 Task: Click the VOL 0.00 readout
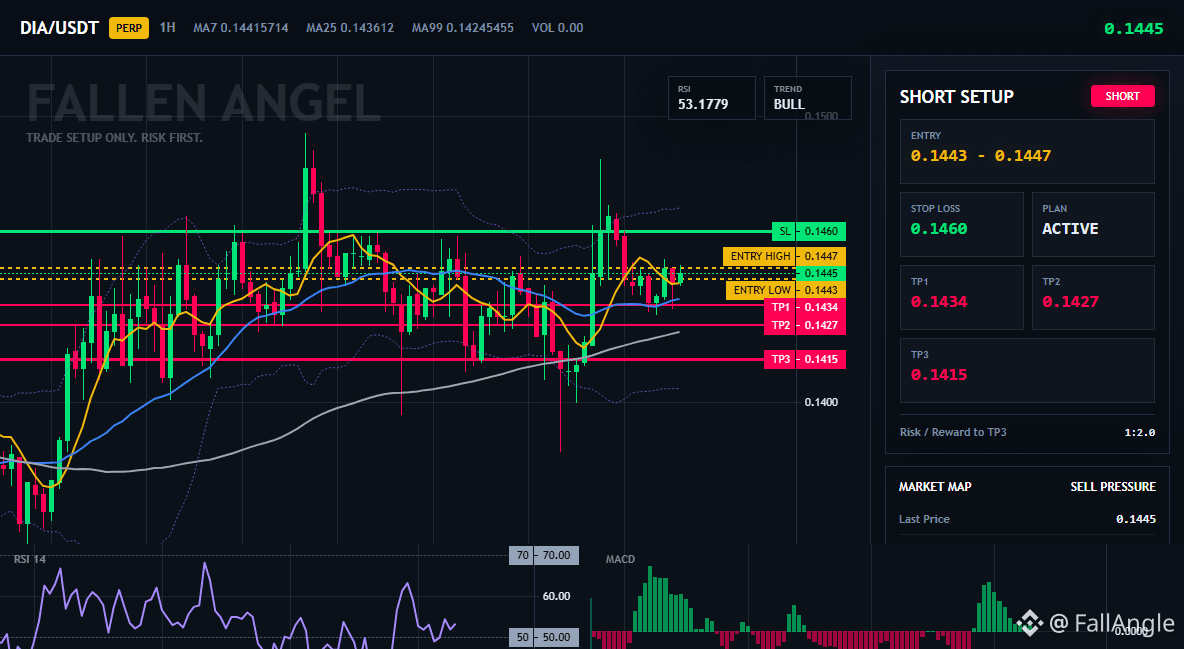[x=557, y=28]
